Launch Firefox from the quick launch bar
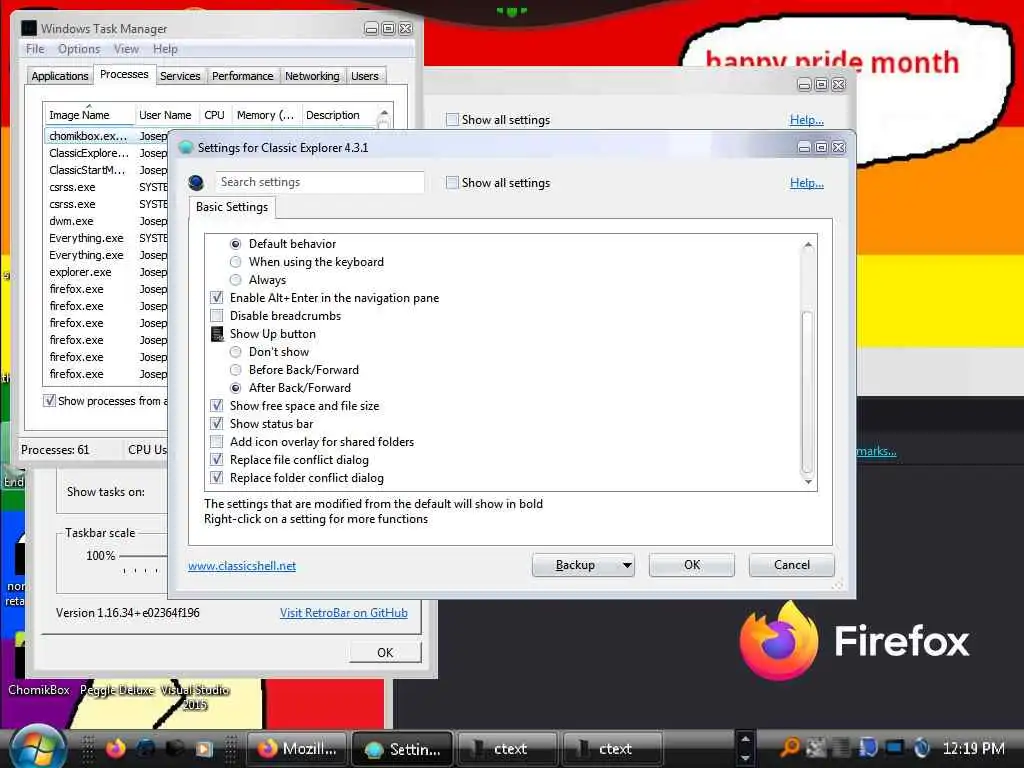This screenshot has width=1024, height=768. coord(116,748)
